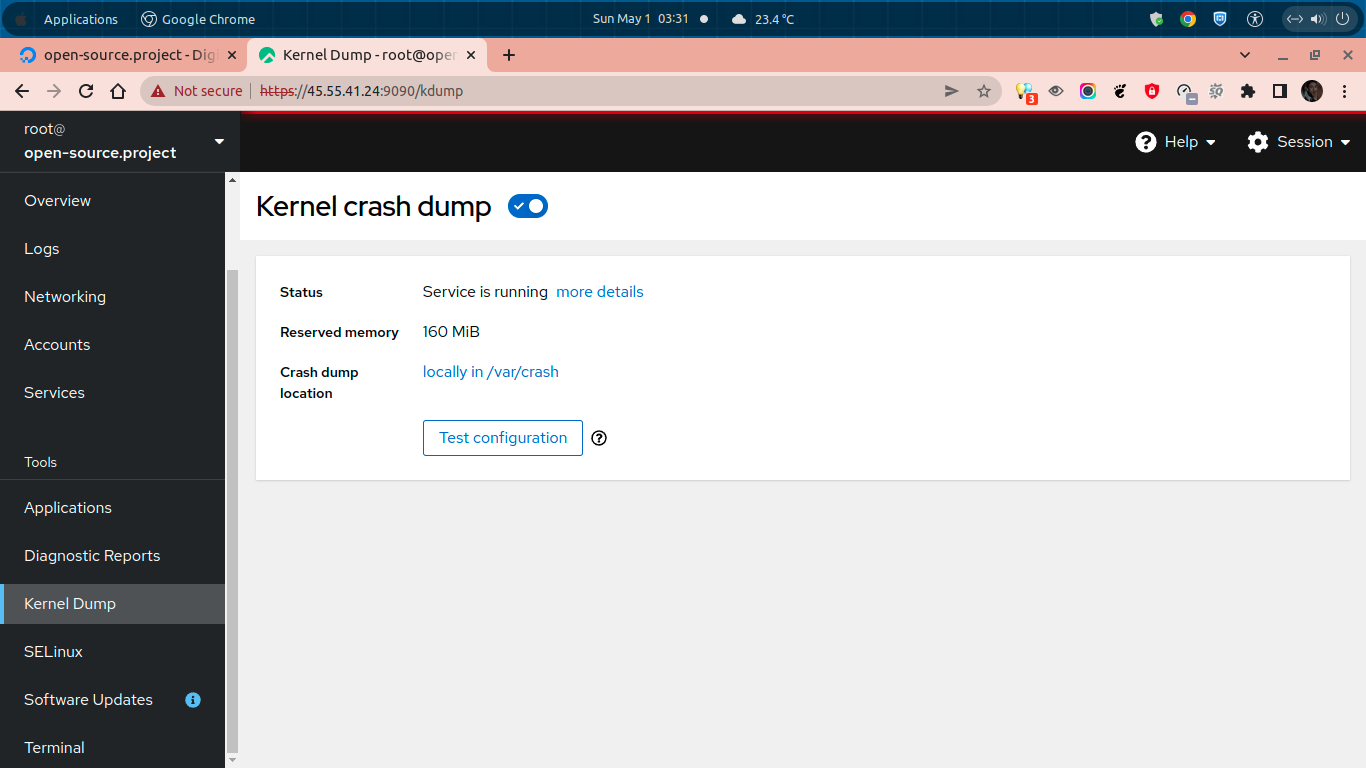Open Services in the sidebar
This screenshot has width=1366, height=768.
pyautogui.click(x=113, y=393)
